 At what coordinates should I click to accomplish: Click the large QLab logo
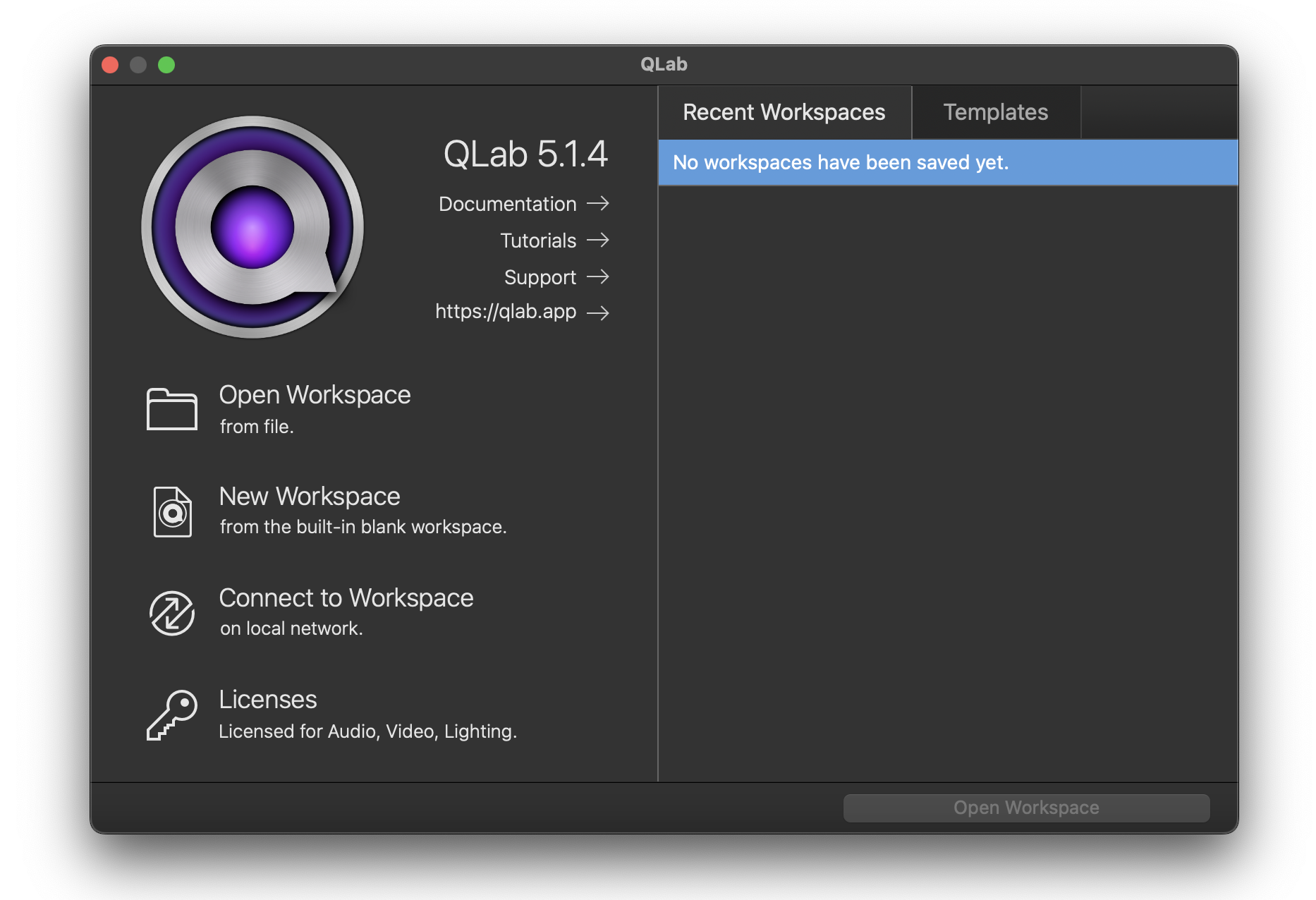tap(252, 227)
